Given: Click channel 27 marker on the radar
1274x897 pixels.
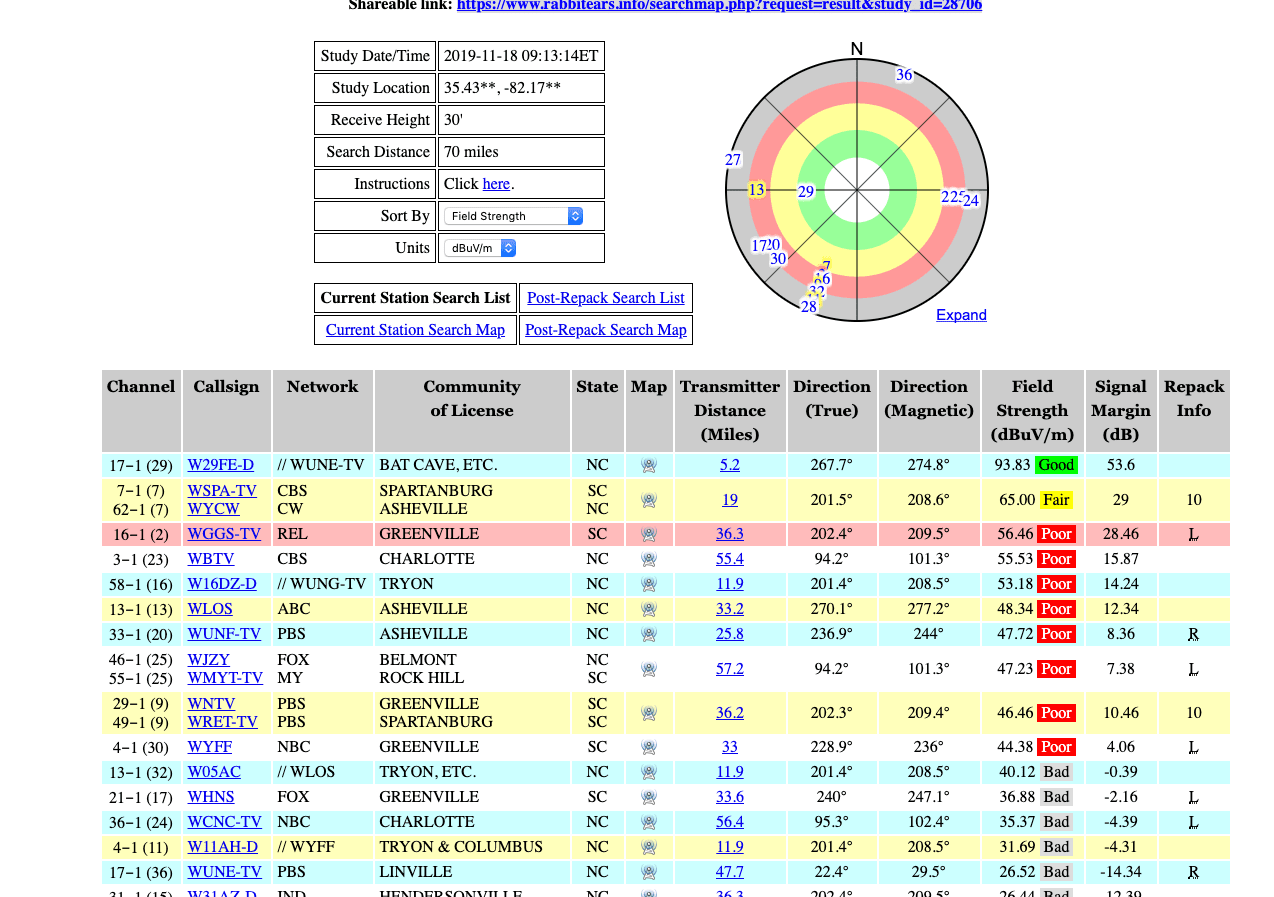Looking at the screenshot, I should pos(733,160).
